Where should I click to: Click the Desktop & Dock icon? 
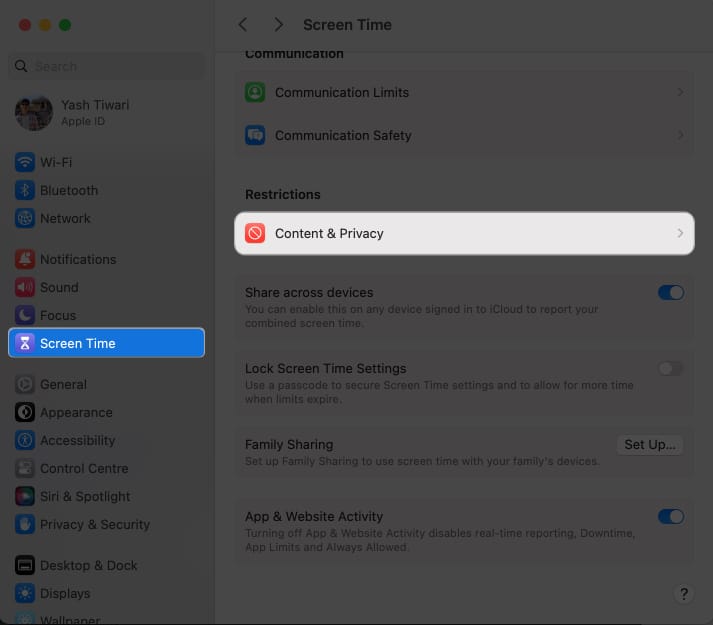pyautogui.click(x=25, y=565)
